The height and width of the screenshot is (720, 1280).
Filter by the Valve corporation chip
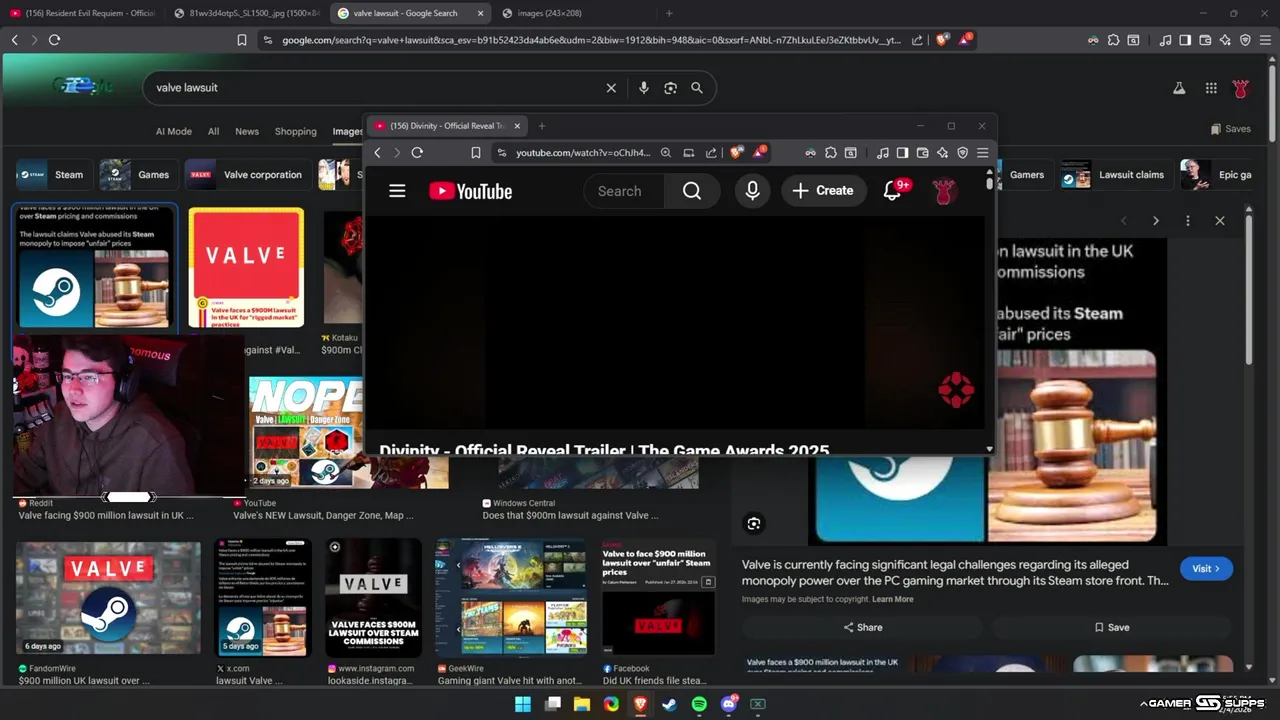point(248,174)
